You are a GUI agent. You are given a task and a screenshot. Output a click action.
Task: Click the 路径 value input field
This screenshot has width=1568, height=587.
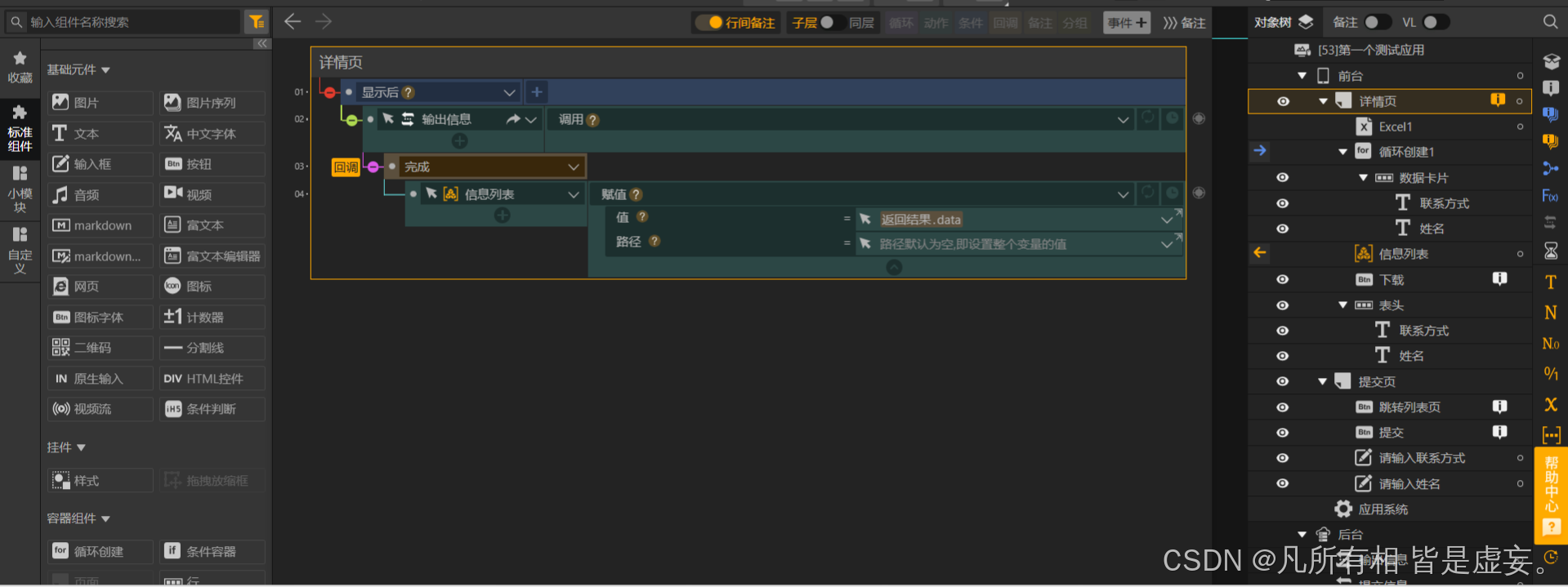[x=1017, y=244]
